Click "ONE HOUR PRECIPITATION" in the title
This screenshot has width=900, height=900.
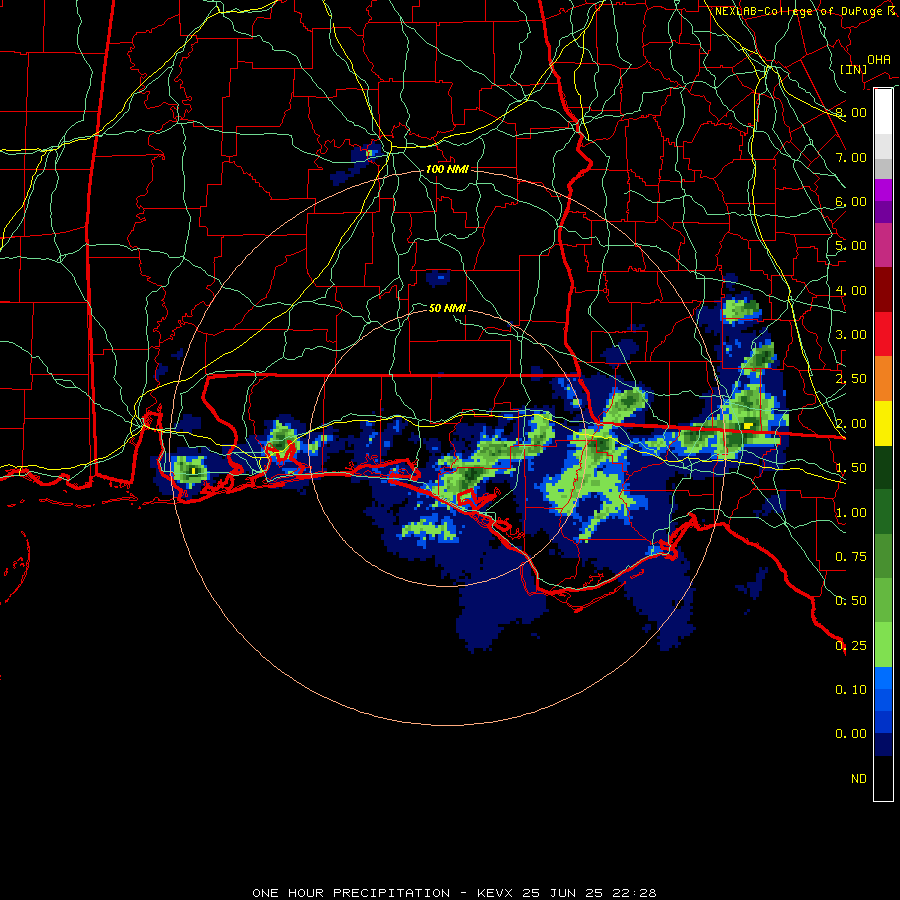pyautogui.click(x=351, y=893)
